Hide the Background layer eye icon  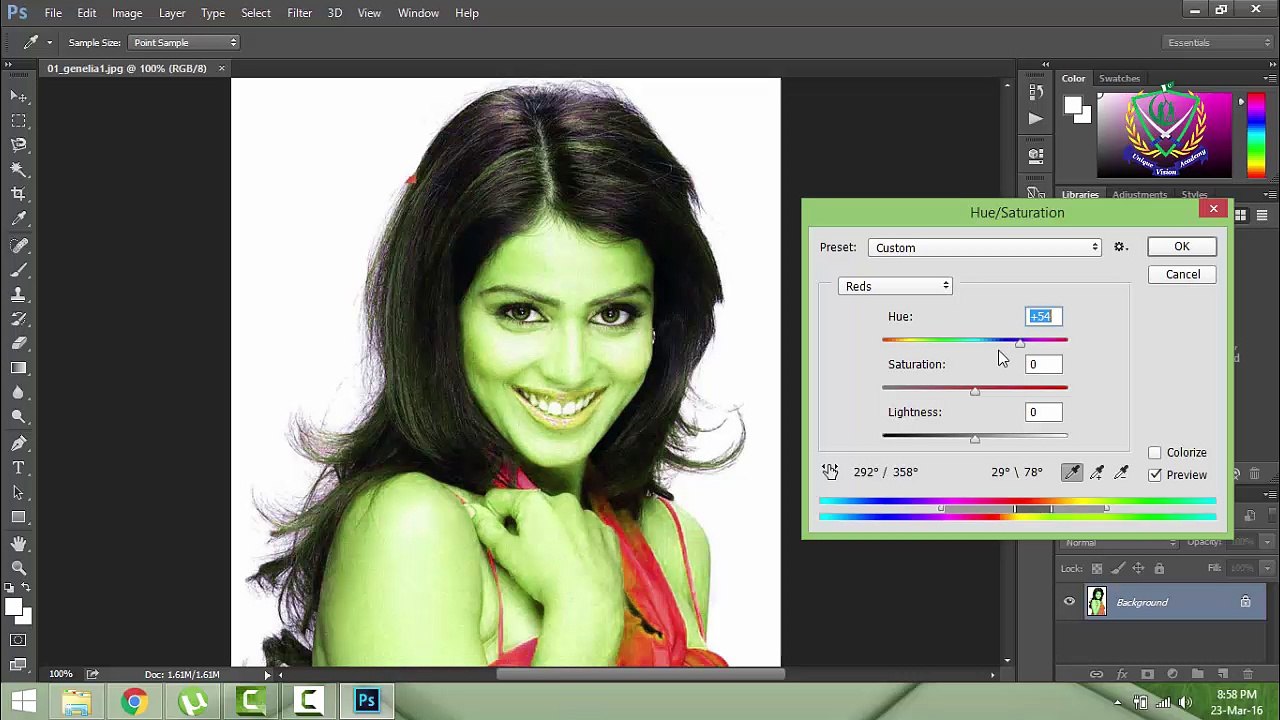(1069, 602)
